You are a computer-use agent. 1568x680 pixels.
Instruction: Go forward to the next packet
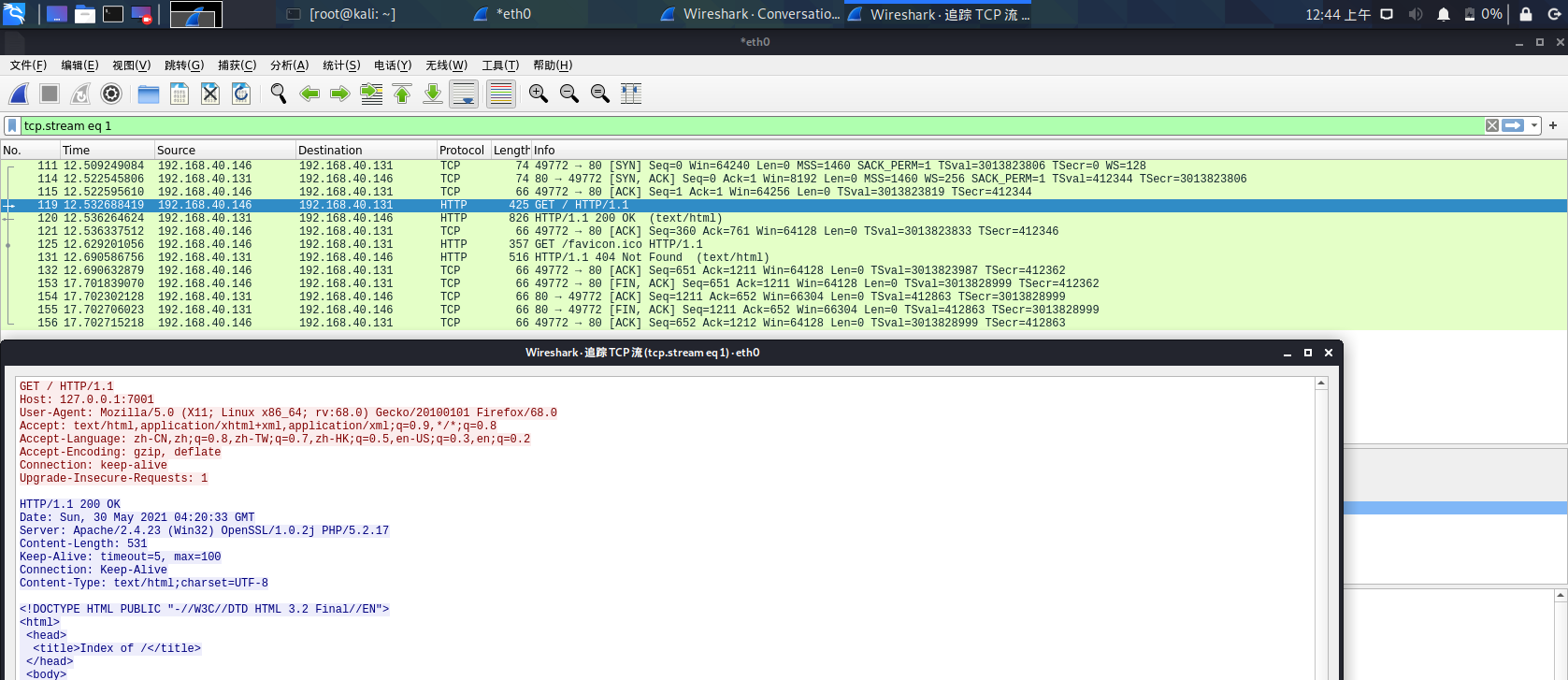pyautogui.click(x=340, y=94)
